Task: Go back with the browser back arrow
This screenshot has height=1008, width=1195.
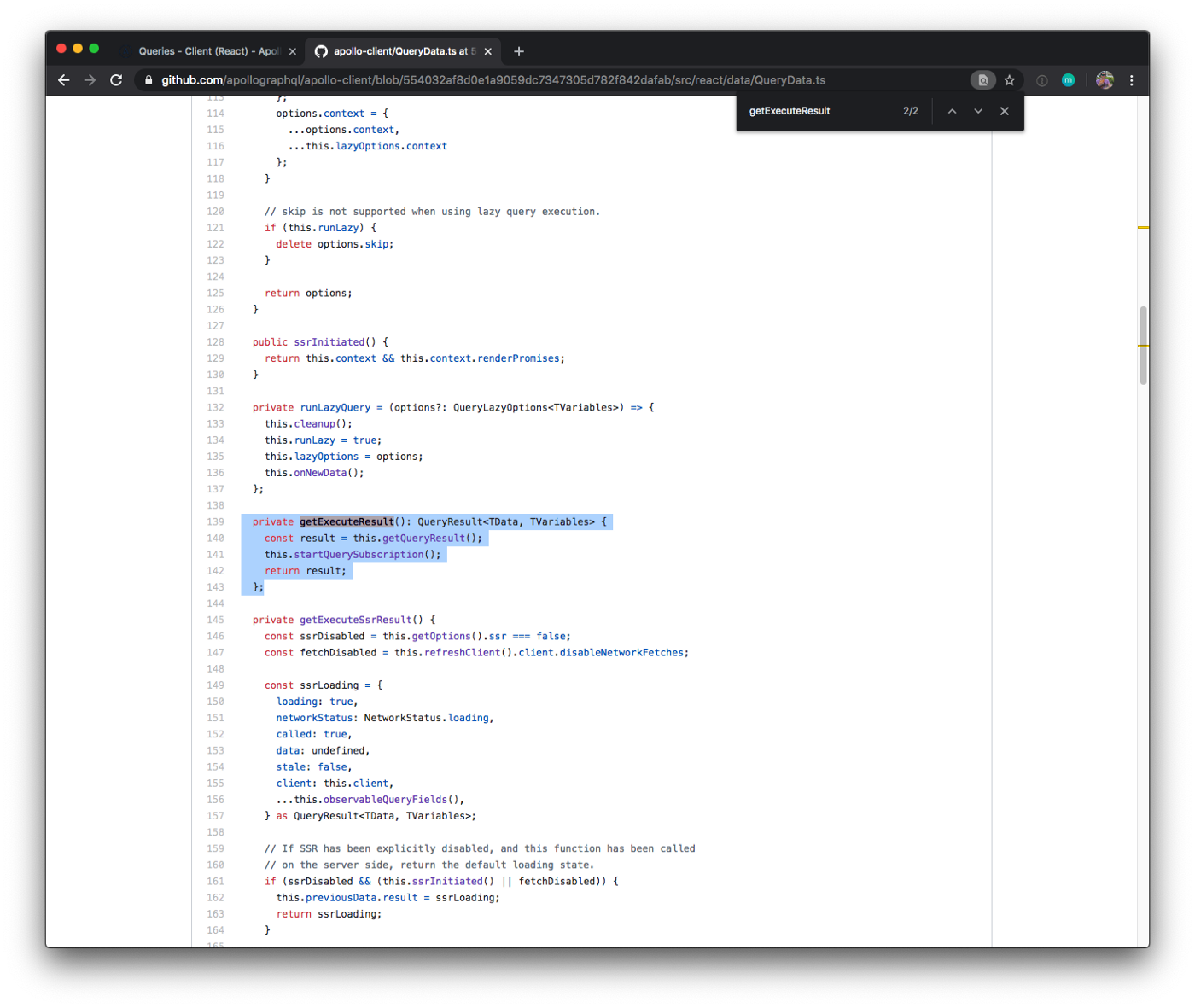Action: [x=64, y=80]
